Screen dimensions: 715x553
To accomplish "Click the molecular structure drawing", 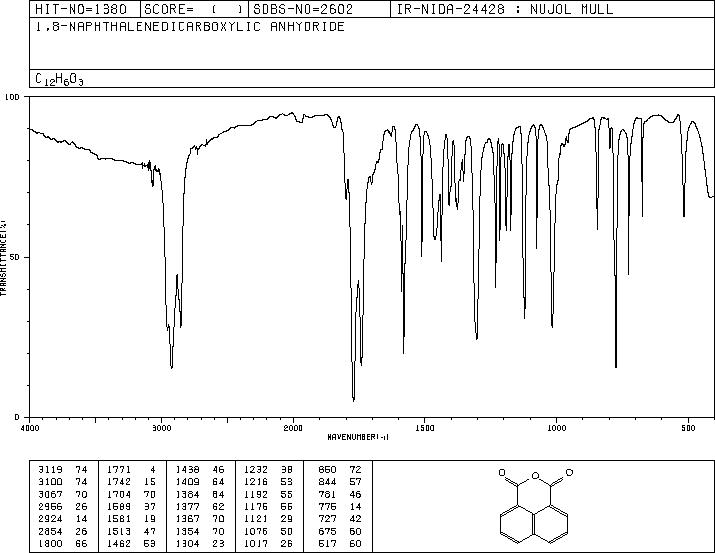I will pos(535,506).
